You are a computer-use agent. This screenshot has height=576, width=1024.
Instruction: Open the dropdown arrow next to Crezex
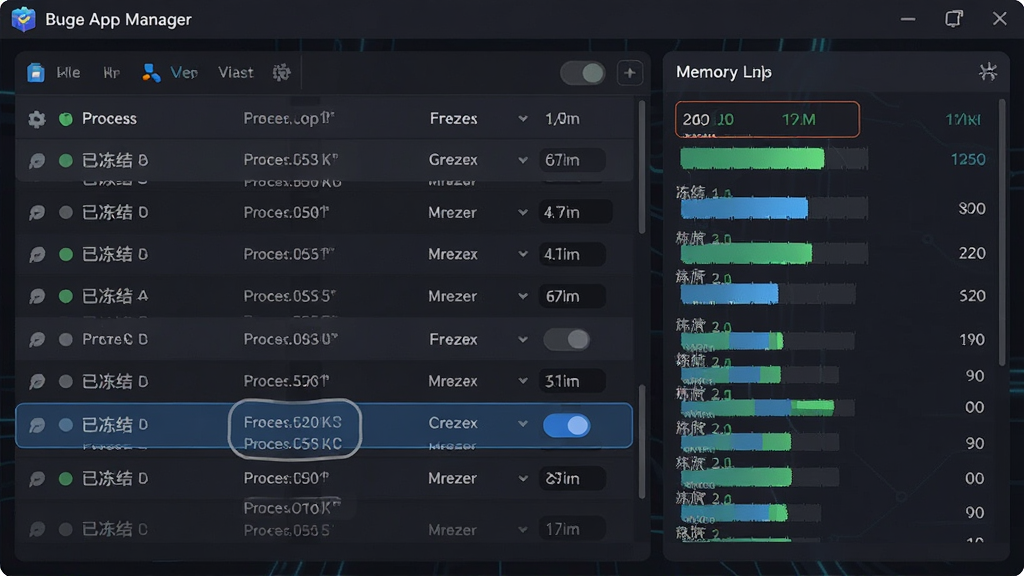tap(522, 424)
